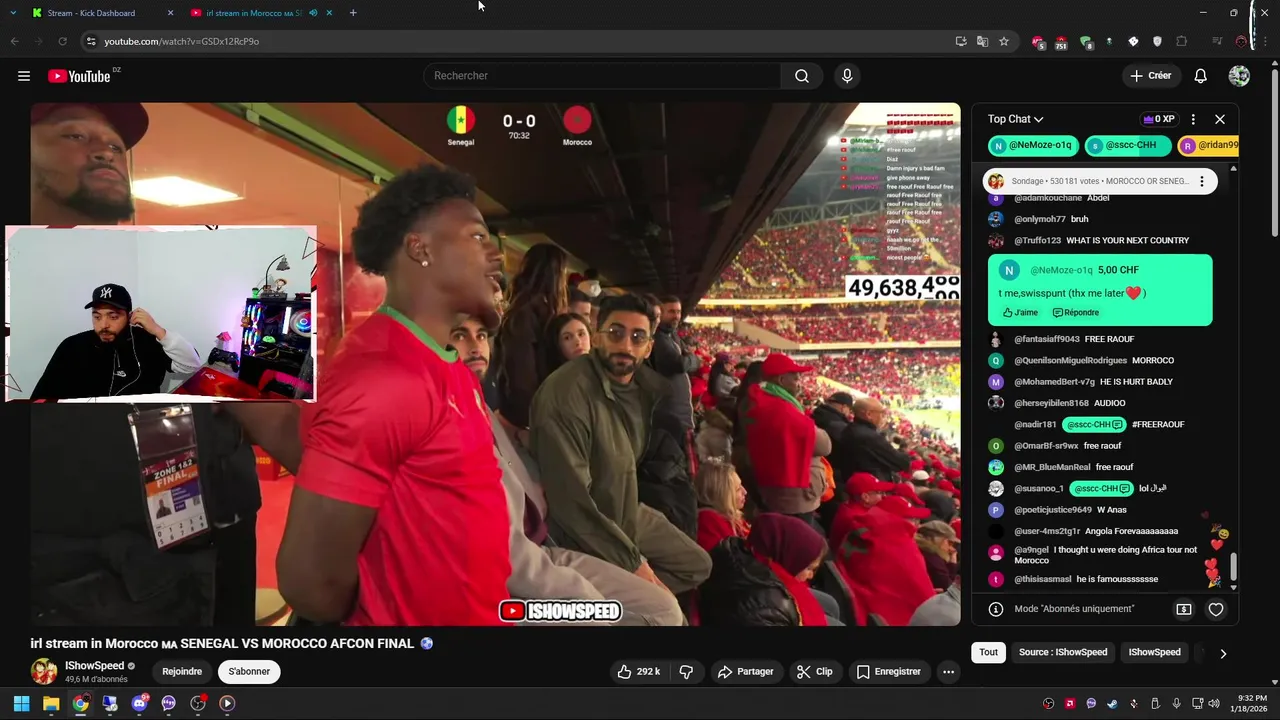Open Steam icon in system tray
This screenshot has width=1280, height=720.
[1112, 703]
